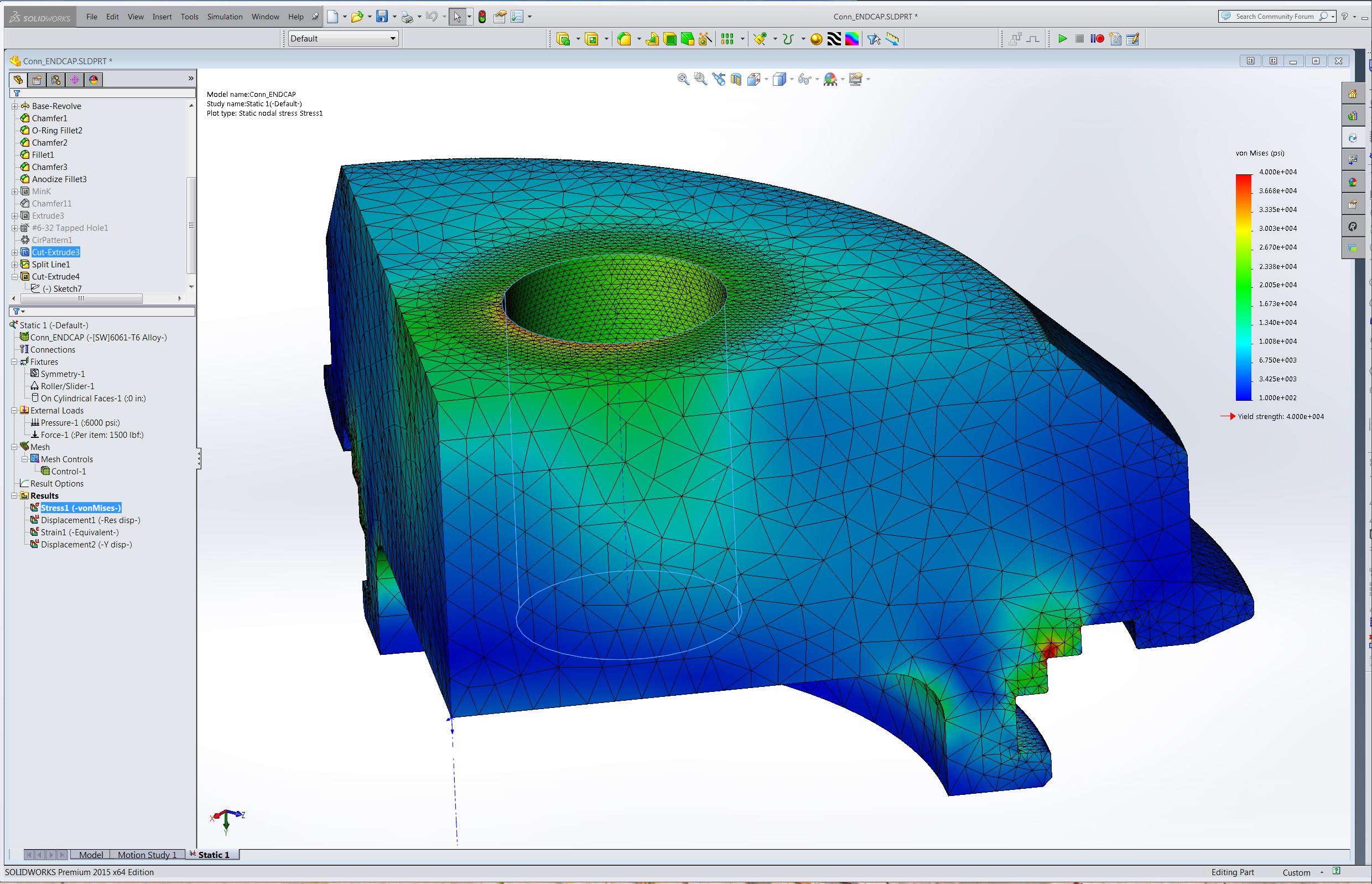
Task: Expand the Base-Revolve feature node
Action: [x=15, y=106]
